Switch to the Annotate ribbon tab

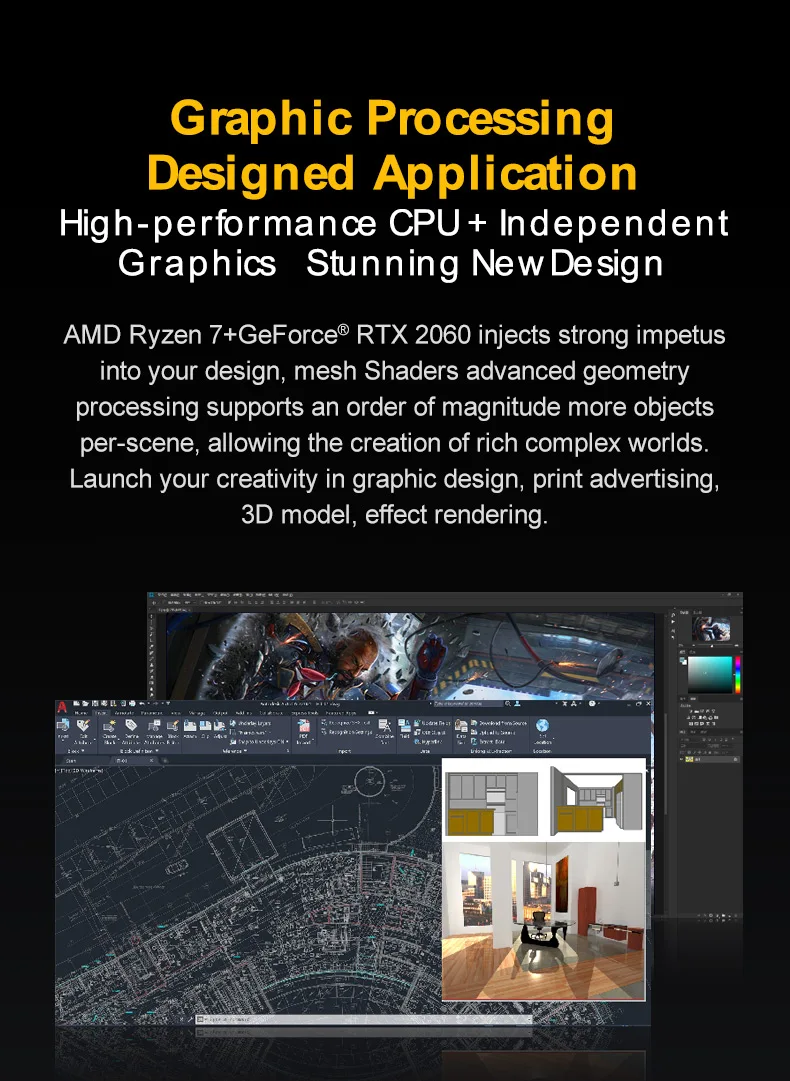[124, 713]
